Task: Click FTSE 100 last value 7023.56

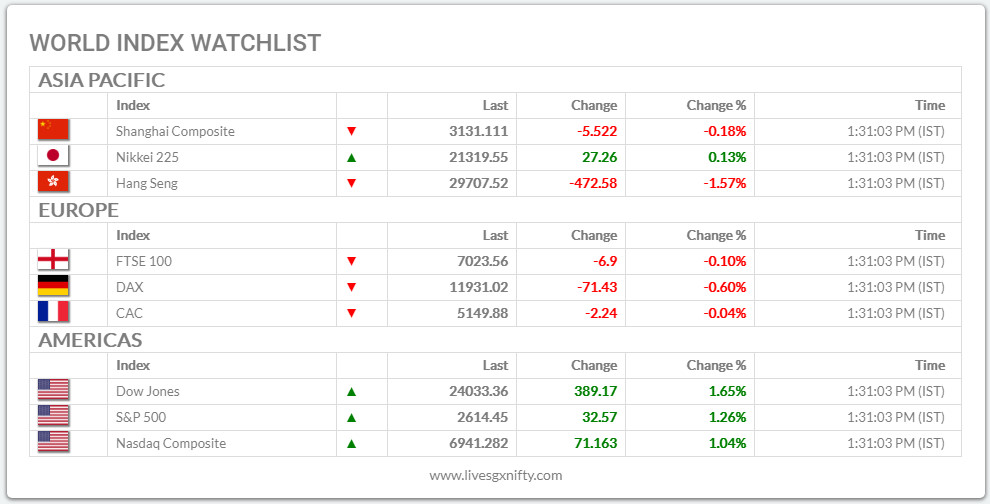Action: point(482,261)
